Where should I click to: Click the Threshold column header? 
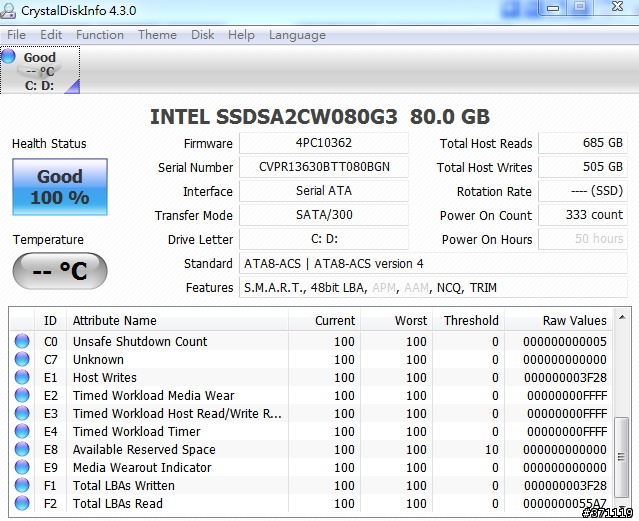[x=469, y=320]
